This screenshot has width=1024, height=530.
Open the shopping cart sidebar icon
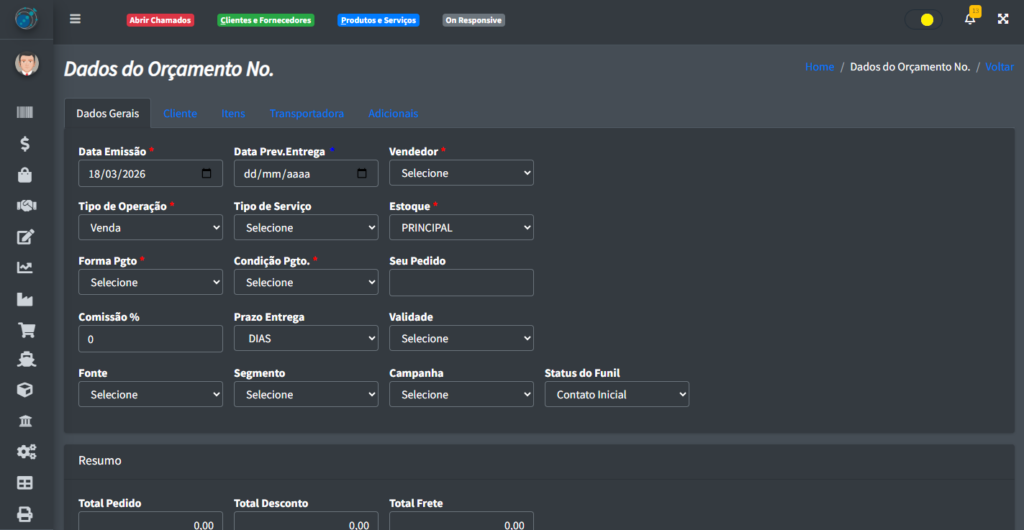click(25, 330)
